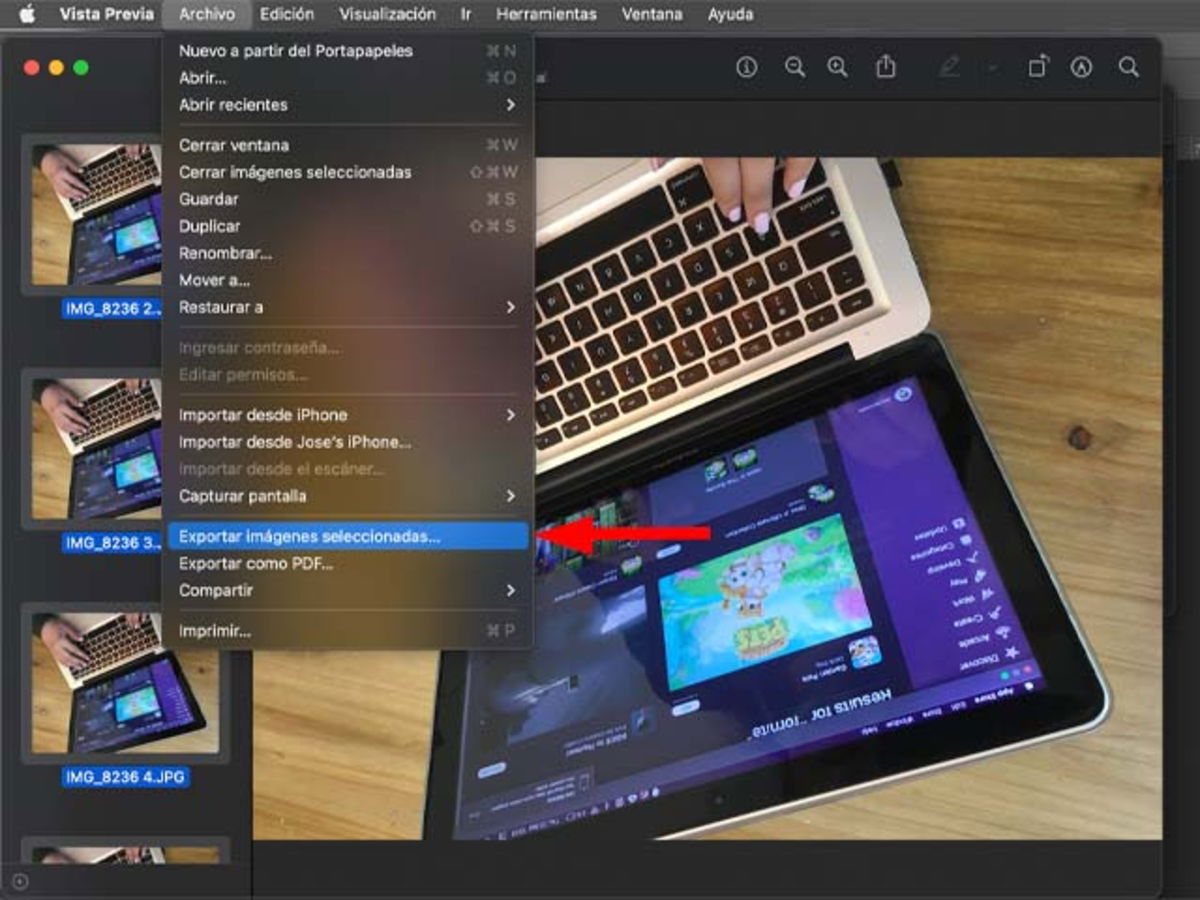
Task: Select the IMG_8236 4.JPG thumbnail
Action: point(125,683)
